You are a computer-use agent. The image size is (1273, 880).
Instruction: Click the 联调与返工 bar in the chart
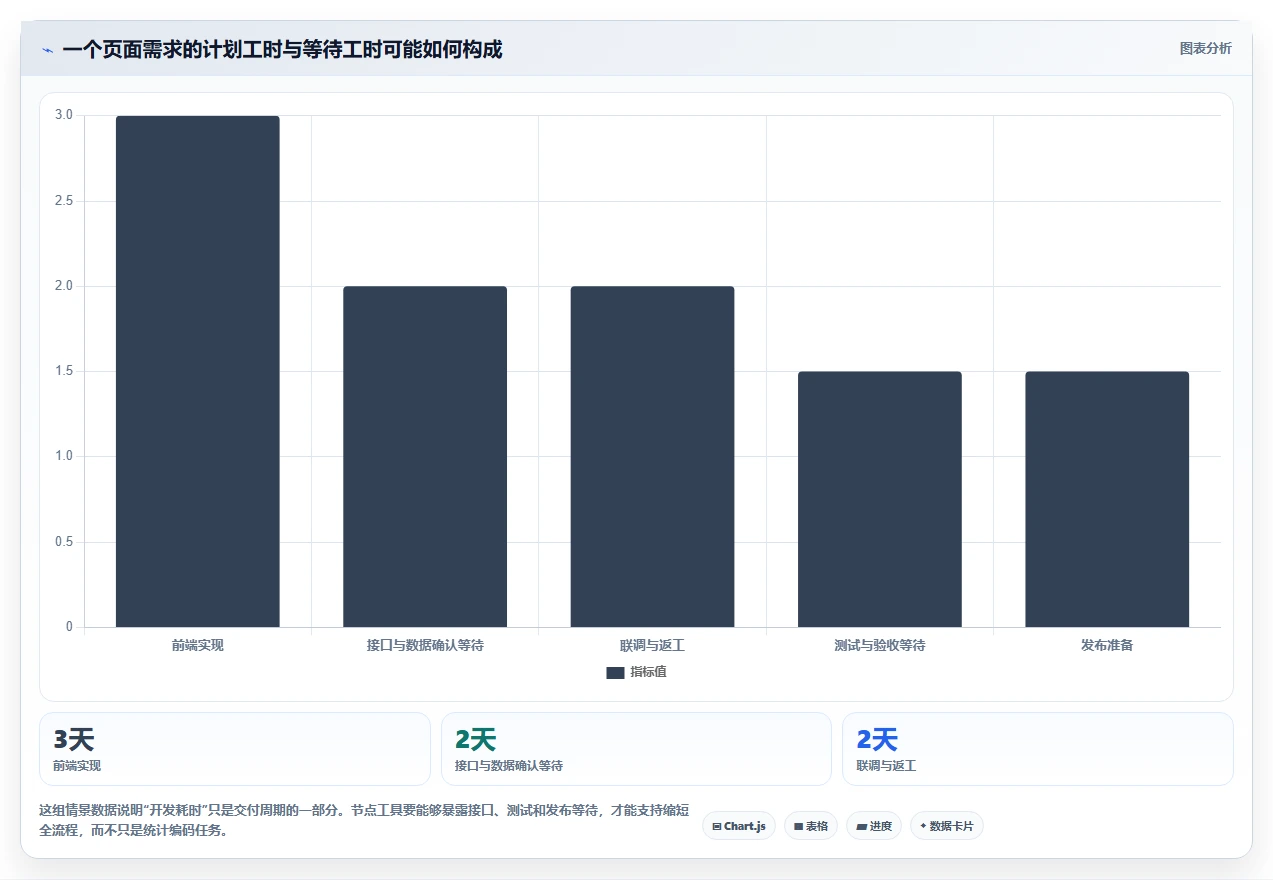tap(652, 457)
